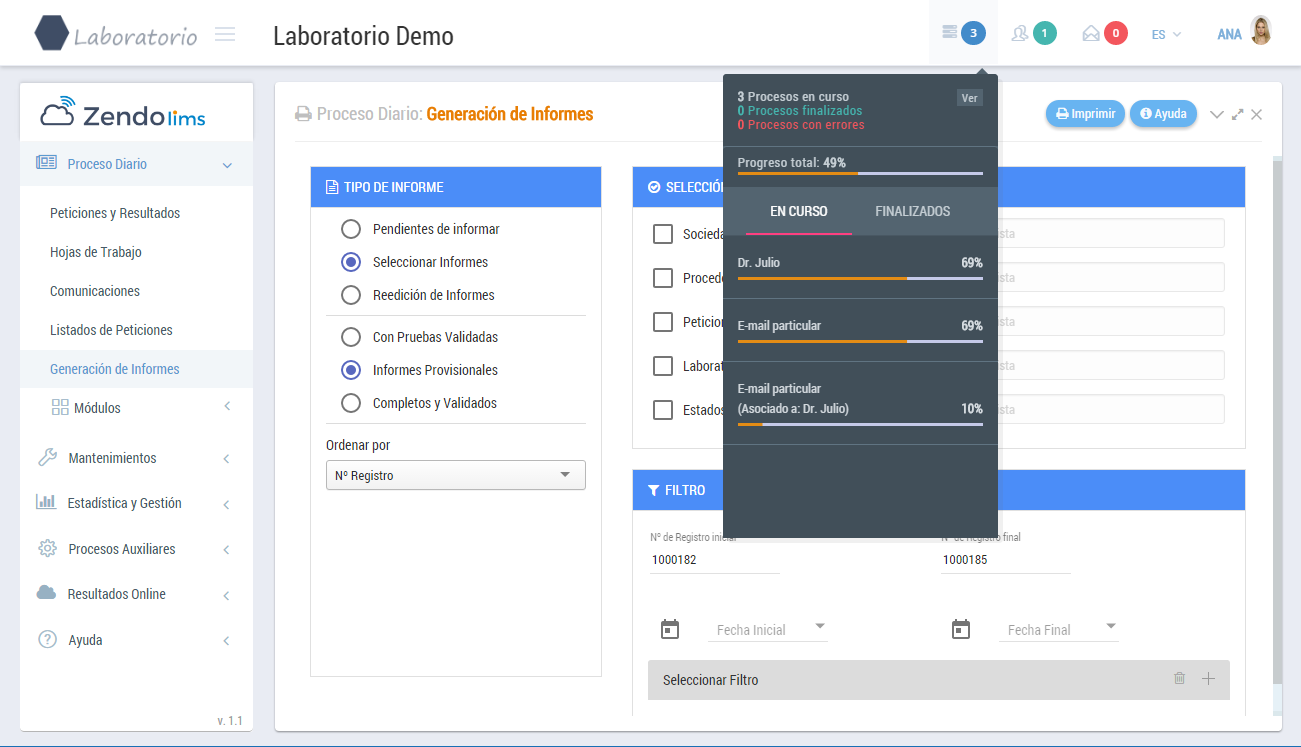Viewport: 1301px width, 747px height.
Task: Click the document icon in TIPO DE INFORME header
Action: (x=332, y=187)
